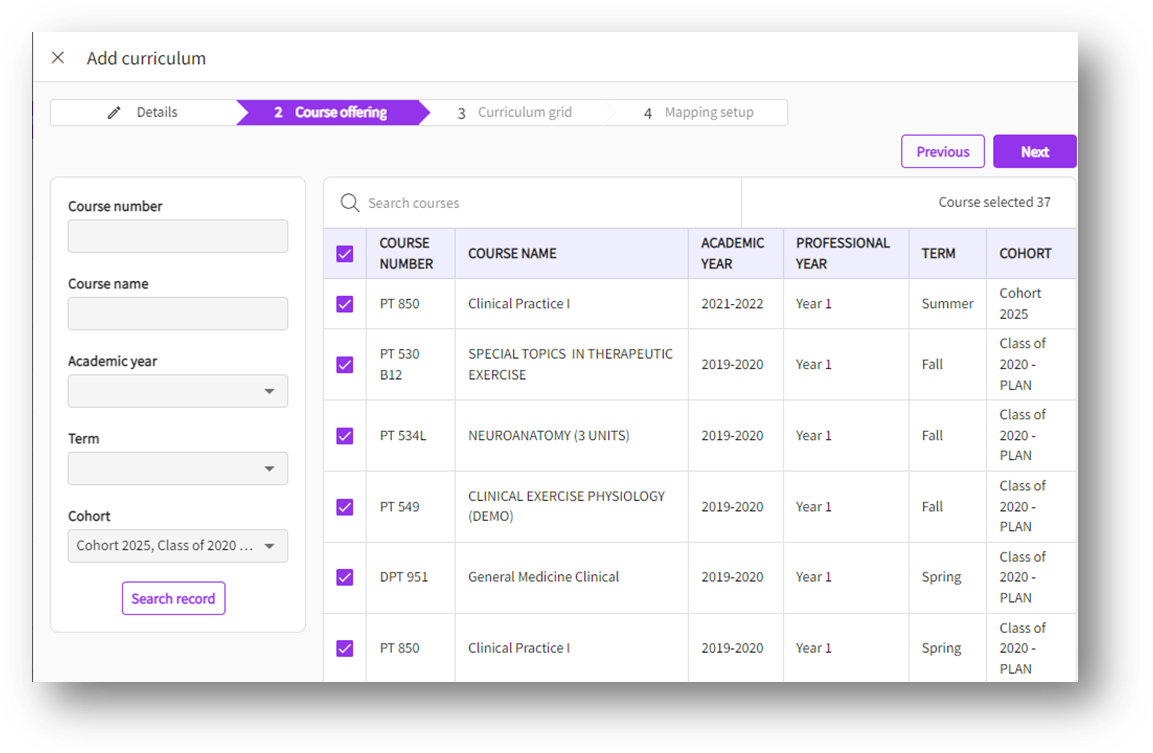Uncheck the PT 530 B12 row checkbox
The height and width of the screenshot is (753, 1153).
[x=345, y=365]
